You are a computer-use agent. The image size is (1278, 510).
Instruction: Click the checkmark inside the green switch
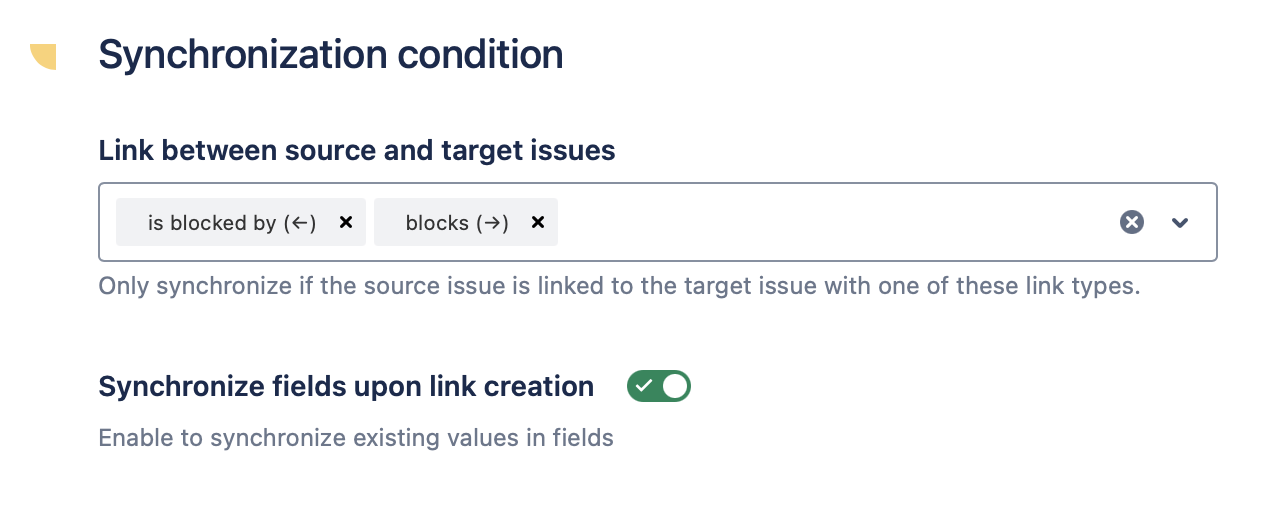tap(644, 386)
